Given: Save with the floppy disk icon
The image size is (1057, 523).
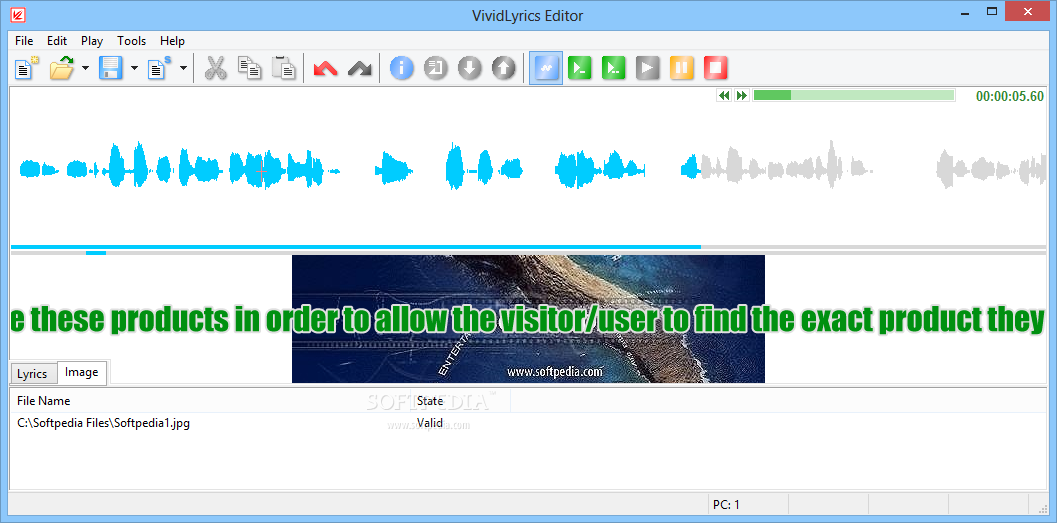Looking at the screenshot, I should click(x=111, y=68).
